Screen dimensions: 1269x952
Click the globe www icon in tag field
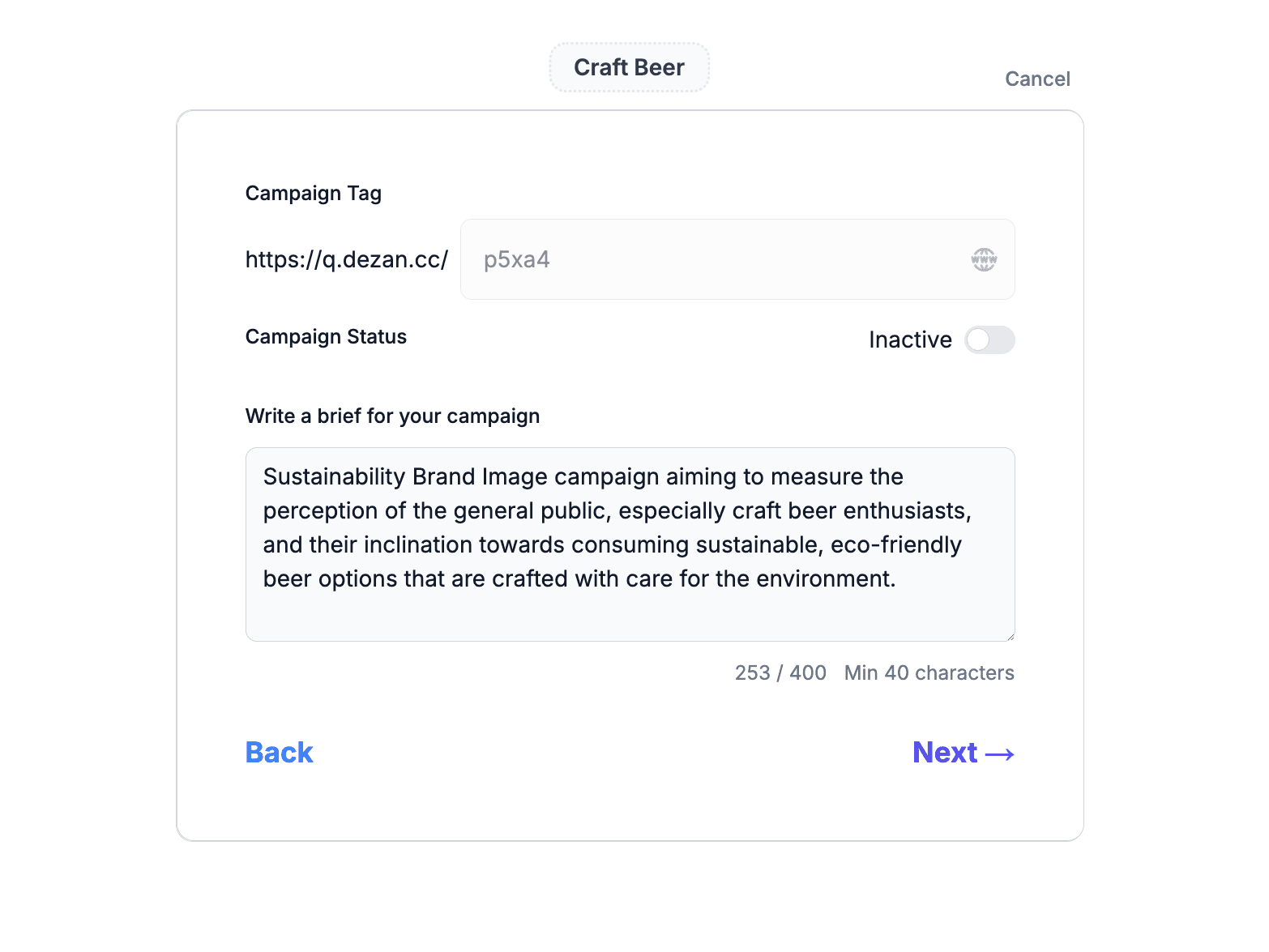[984, 259]
